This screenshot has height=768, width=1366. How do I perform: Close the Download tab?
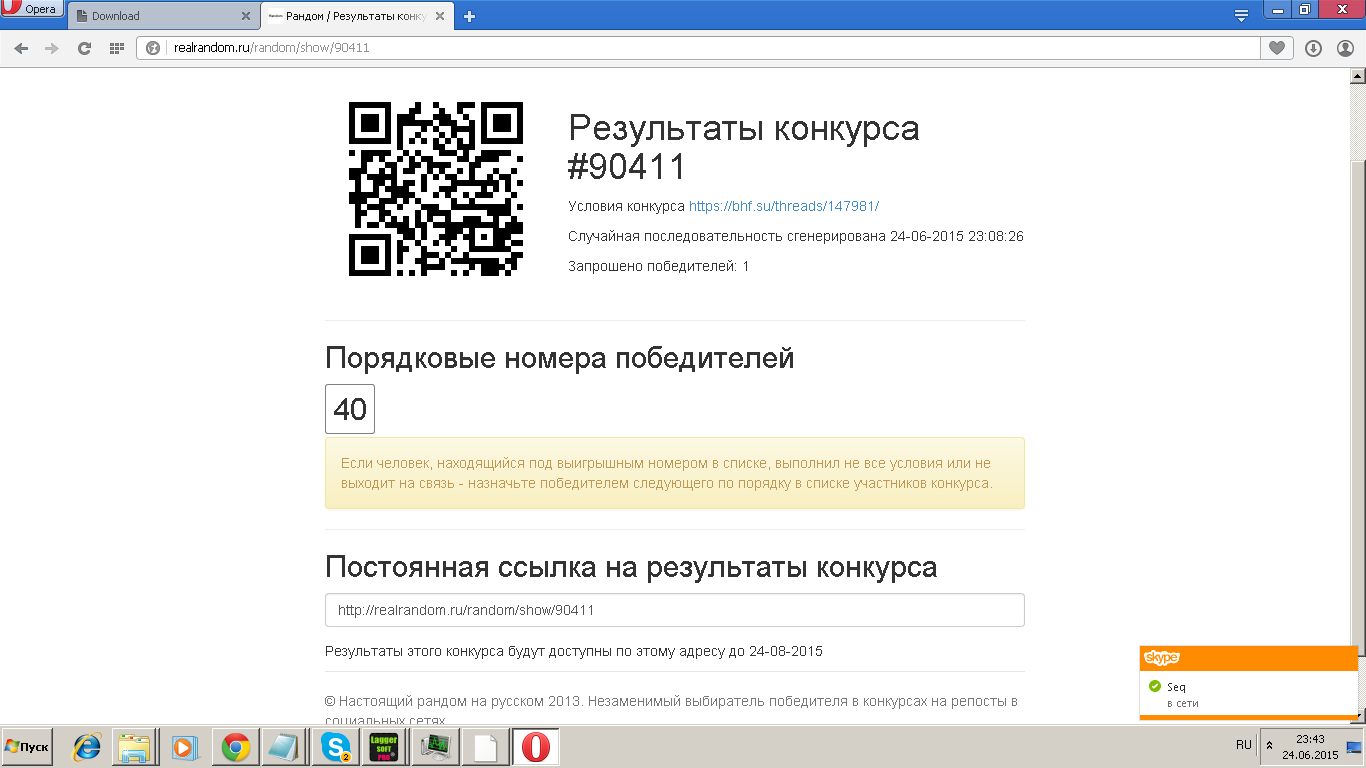[x=246, y=16]
